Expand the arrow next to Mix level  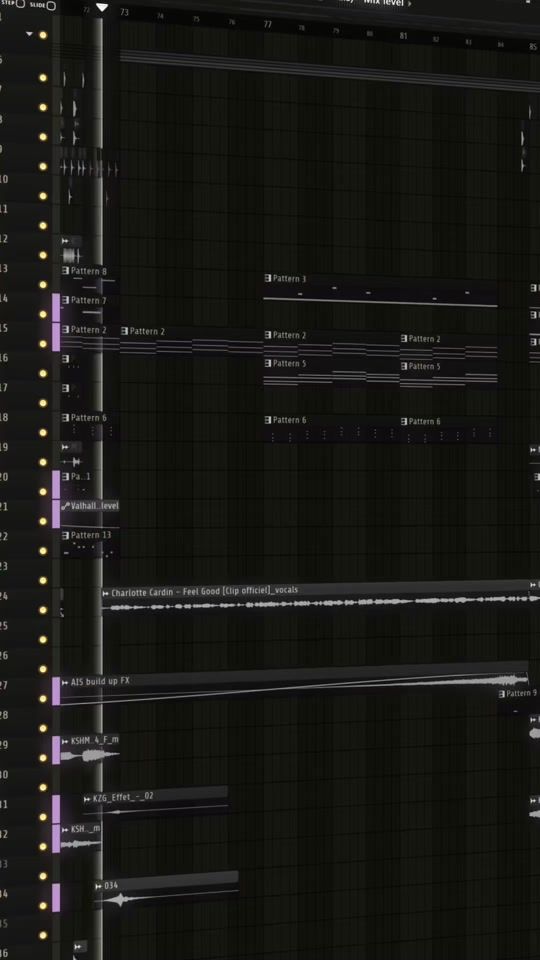click(x=410, y=4)
